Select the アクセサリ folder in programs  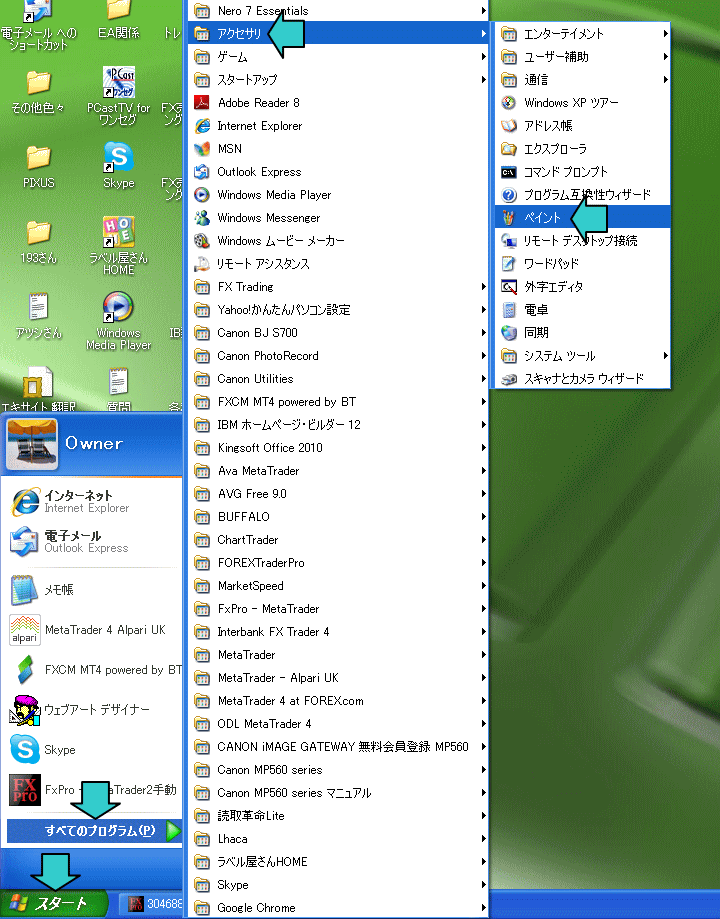338,33
